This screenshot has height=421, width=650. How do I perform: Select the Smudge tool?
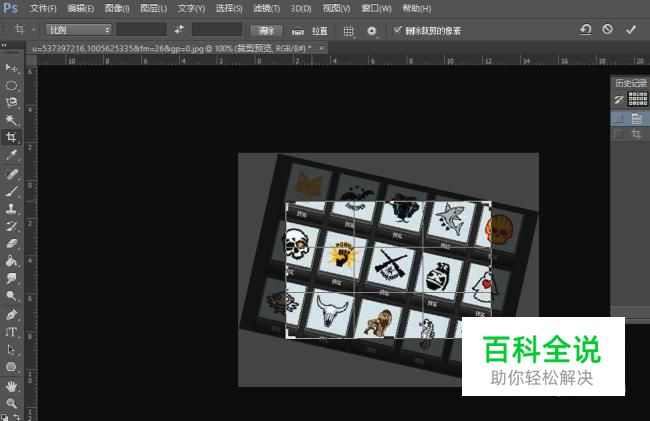click(x=11, y=278)
